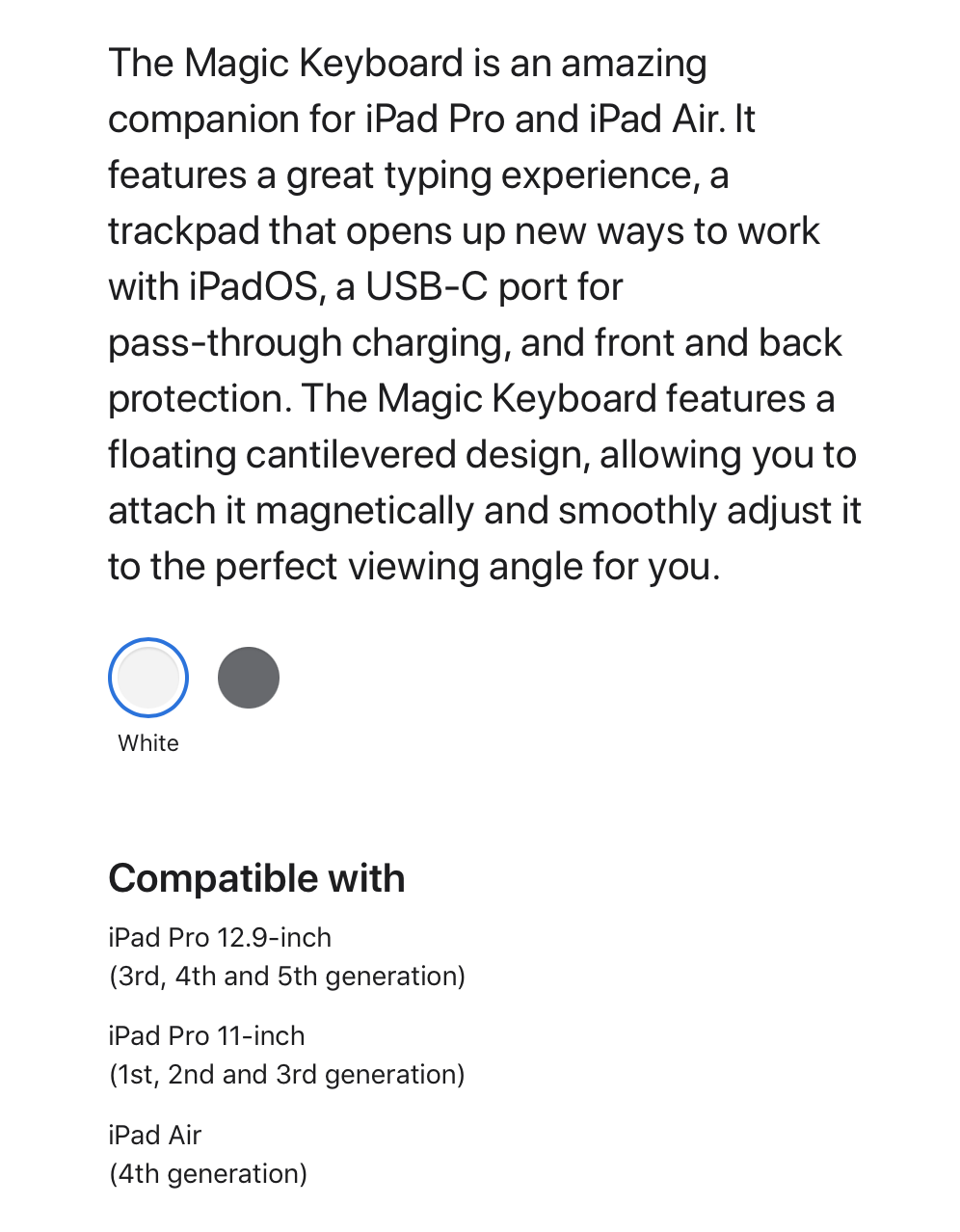Click the phrase "floating cantilevered design"
This screenshot has height=1232, width=960.
349,455
